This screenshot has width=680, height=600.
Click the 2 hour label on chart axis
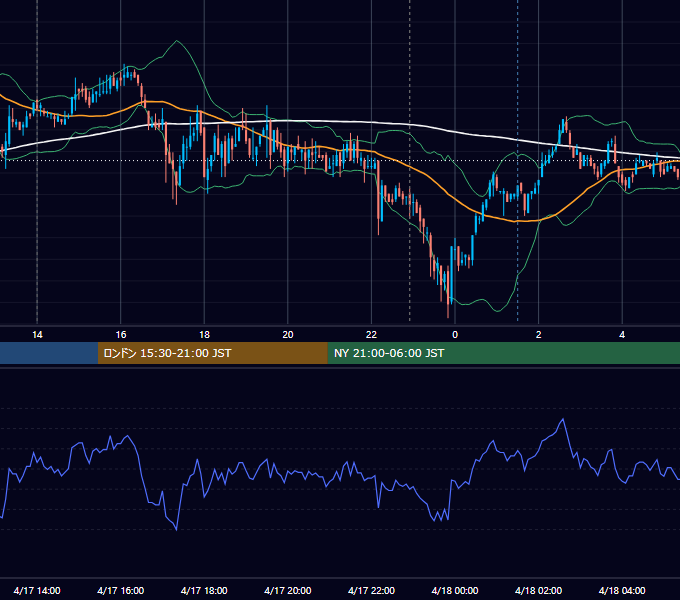538,335
